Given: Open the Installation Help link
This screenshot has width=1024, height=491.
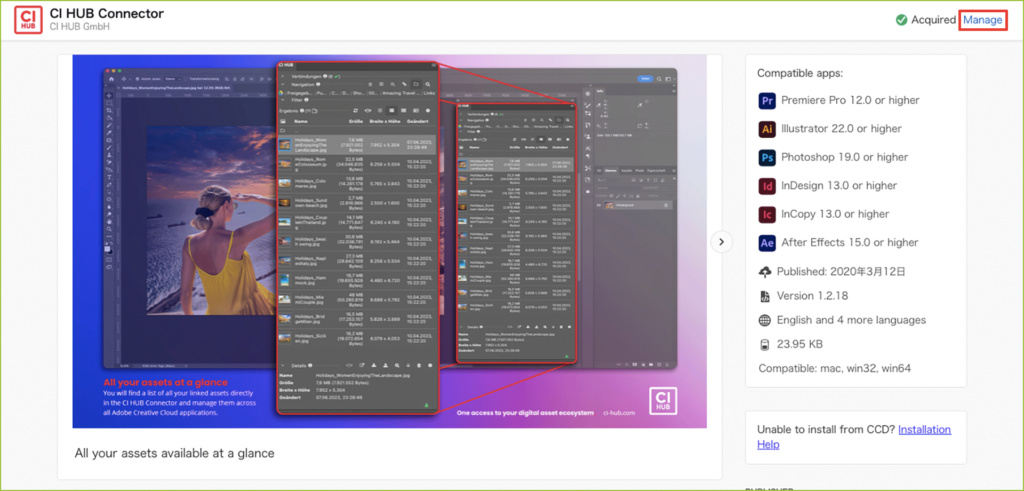Looking at the screenshot, I should (854, 437).
